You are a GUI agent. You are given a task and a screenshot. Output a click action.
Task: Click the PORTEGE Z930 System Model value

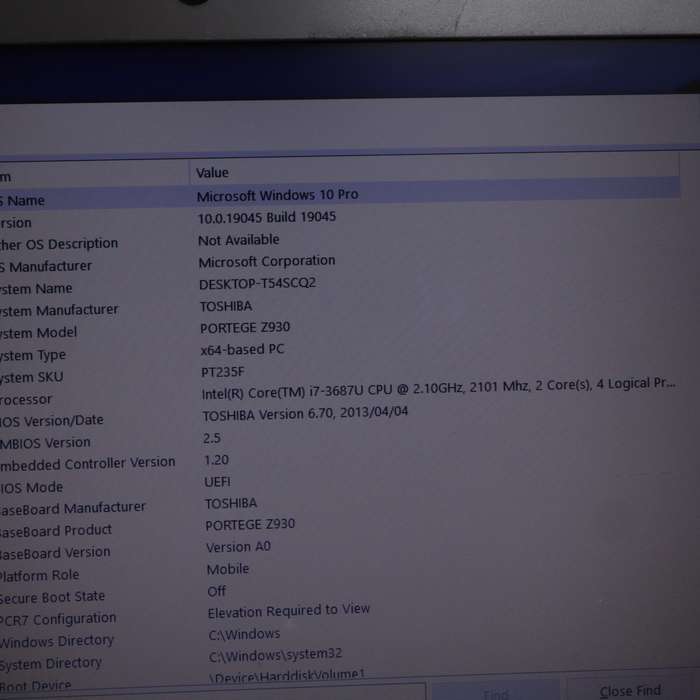[245, 328]
